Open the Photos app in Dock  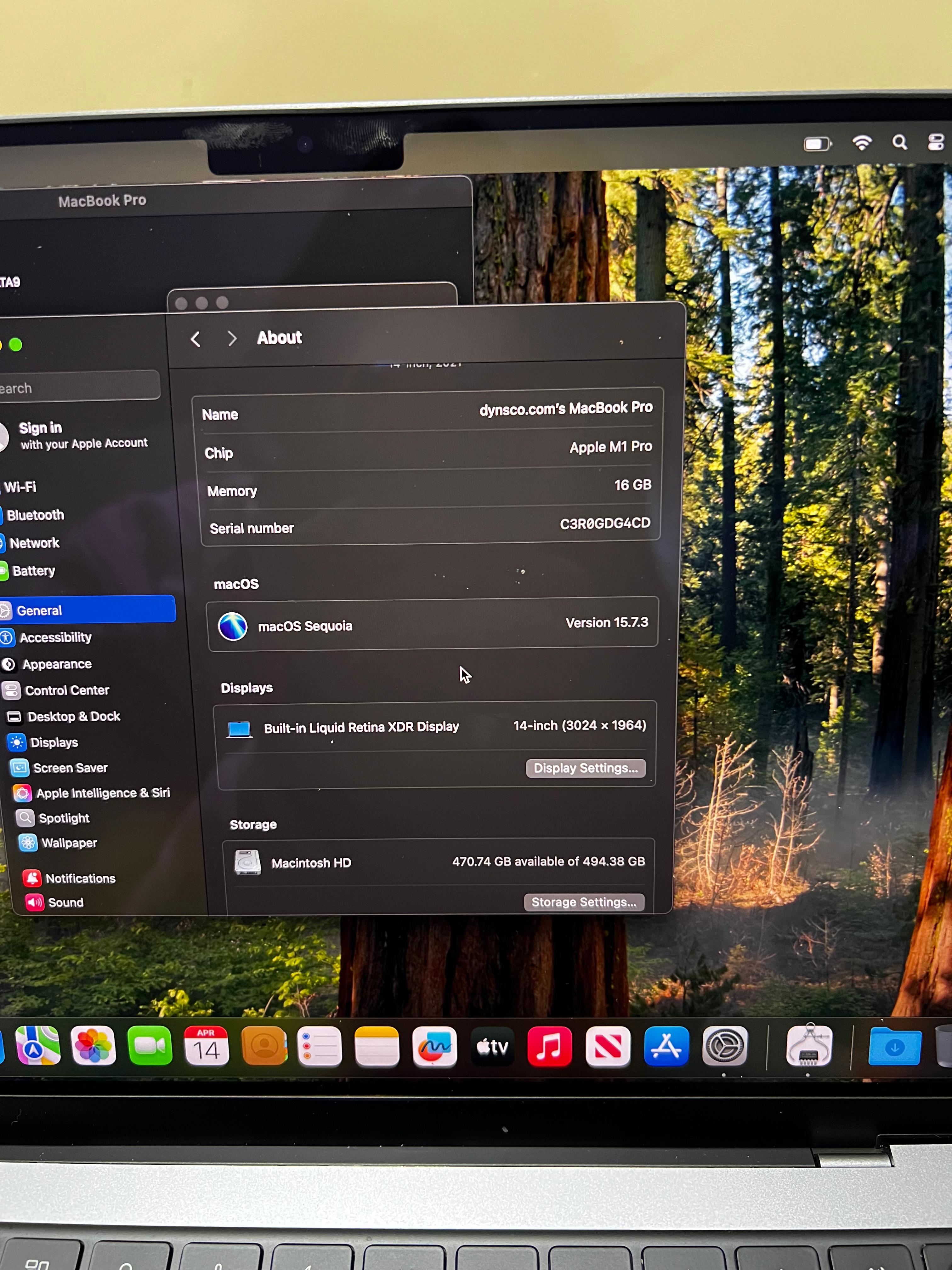click(93, 1045)
